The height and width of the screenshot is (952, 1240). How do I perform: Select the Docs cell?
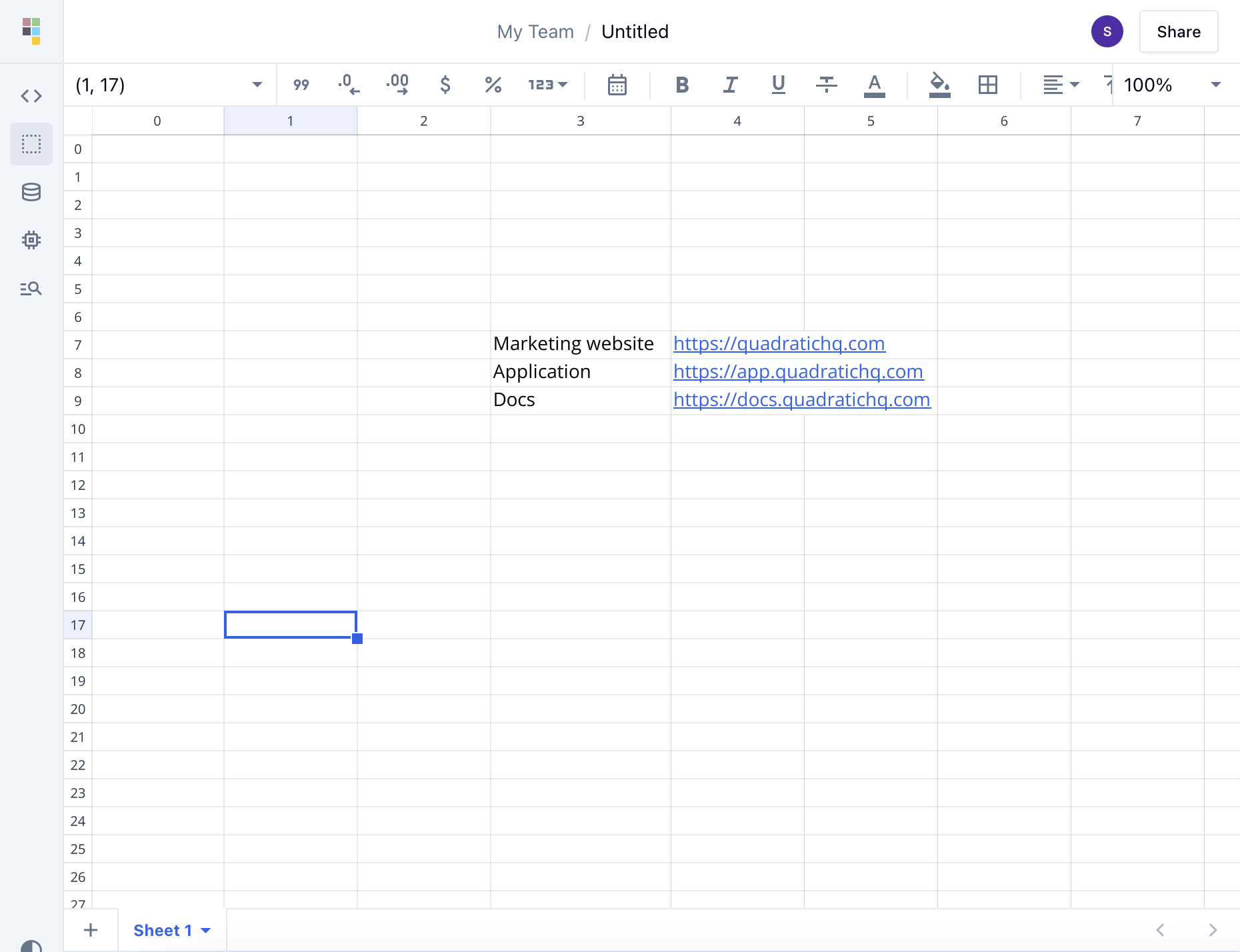pyautogui.click(x=581, y=401)
